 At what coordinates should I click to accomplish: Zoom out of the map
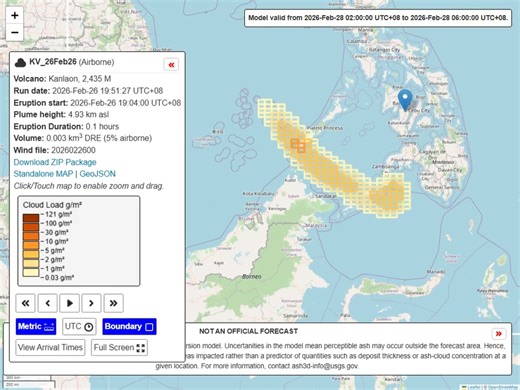coord(15,33)
